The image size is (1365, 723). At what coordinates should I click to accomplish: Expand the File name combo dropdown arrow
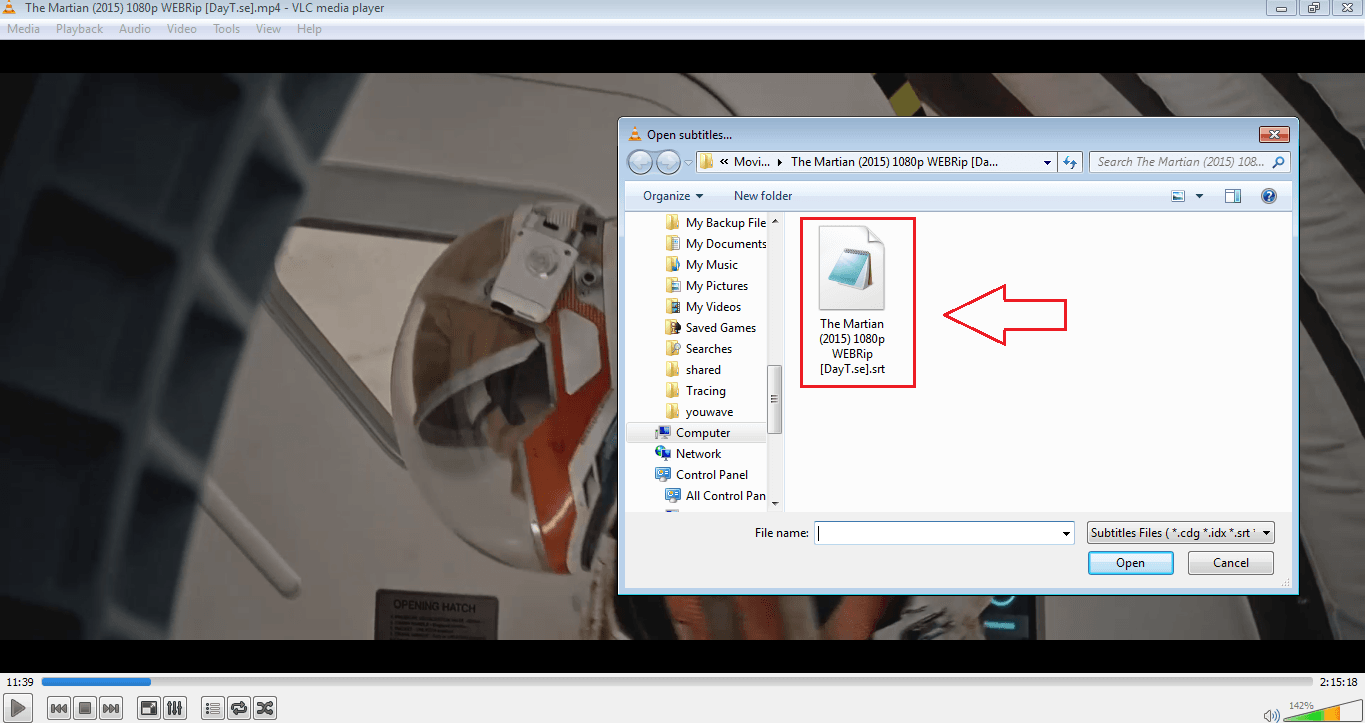point(1067,533)
